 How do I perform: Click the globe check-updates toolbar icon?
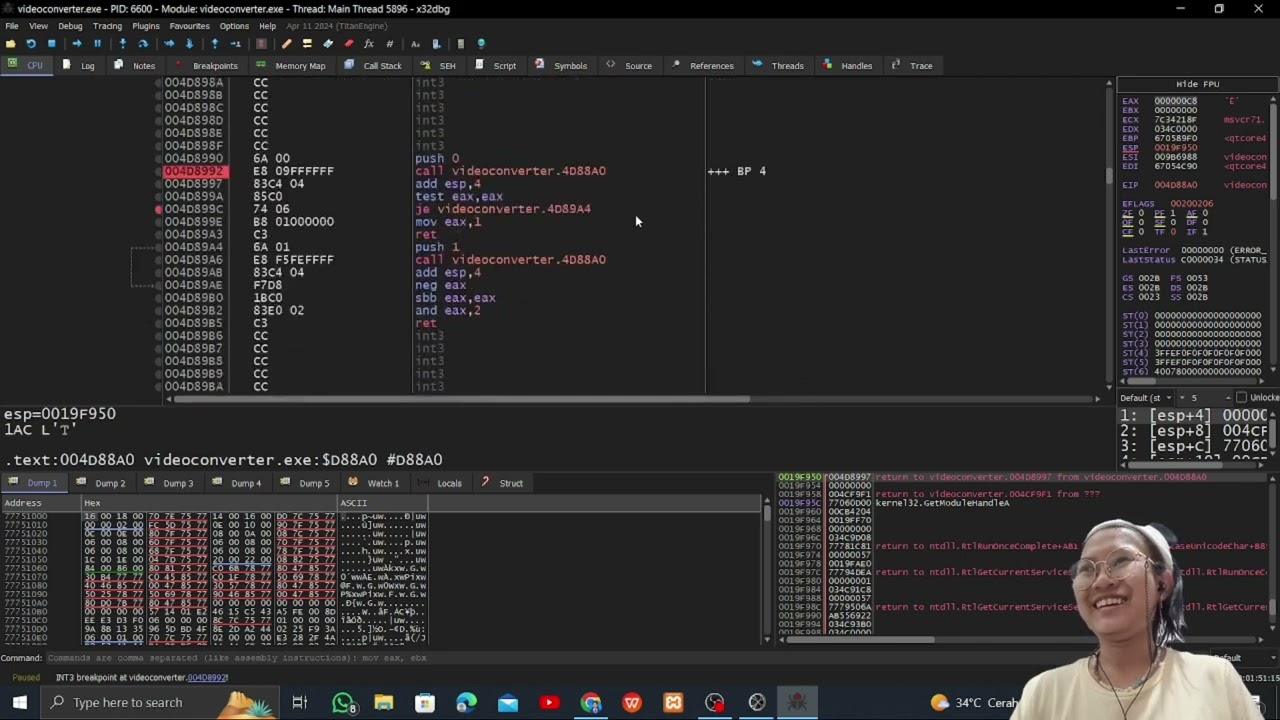(x=481, y=44)
